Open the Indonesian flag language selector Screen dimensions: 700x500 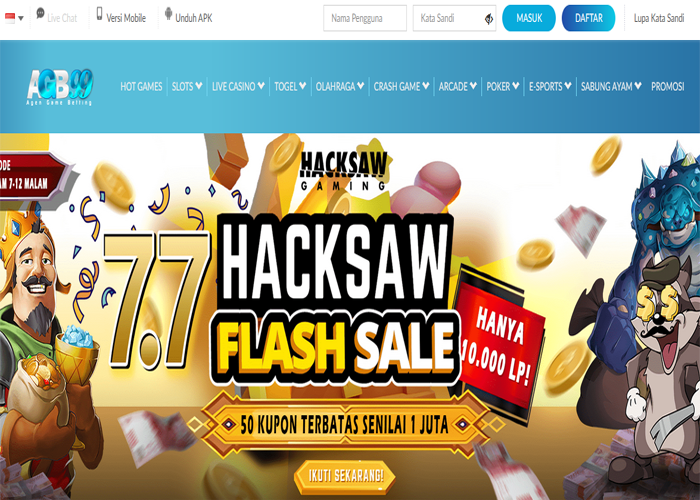tap(14, 18)
